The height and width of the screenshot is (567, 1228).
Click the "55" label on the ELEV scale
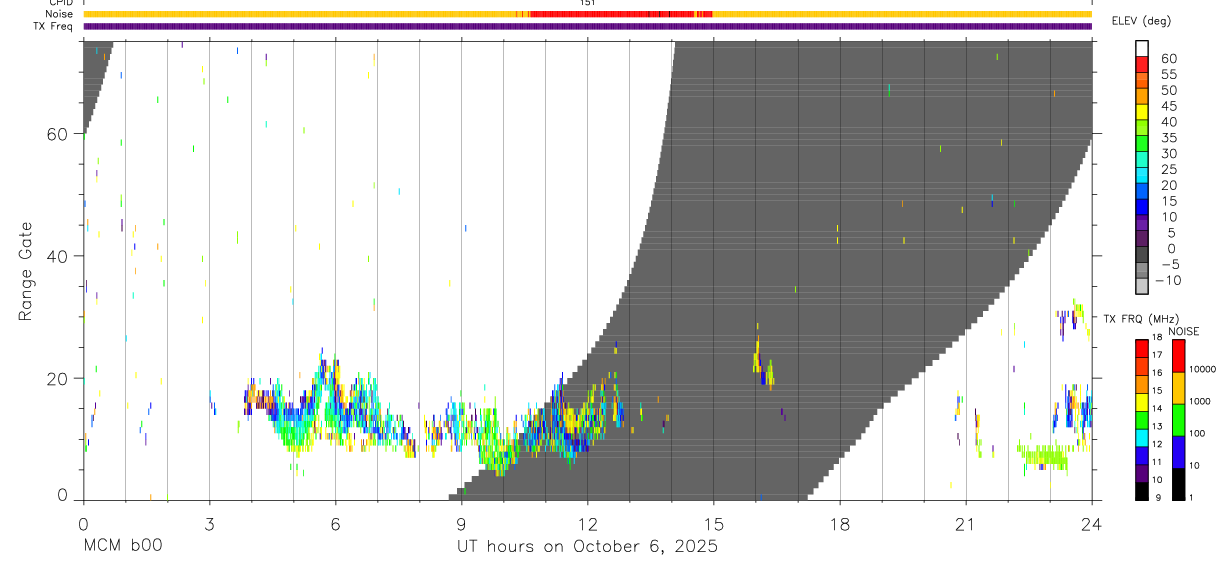[x=1167, y=74]
